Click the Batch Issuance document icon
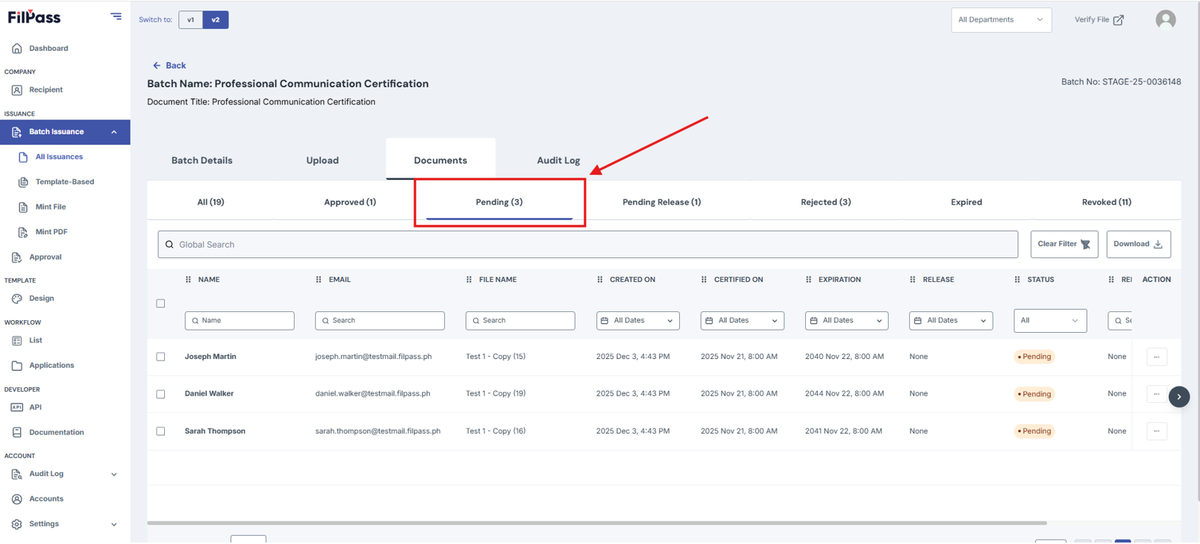The width and height of the screenshot is (1200, 544). point(16,132)
